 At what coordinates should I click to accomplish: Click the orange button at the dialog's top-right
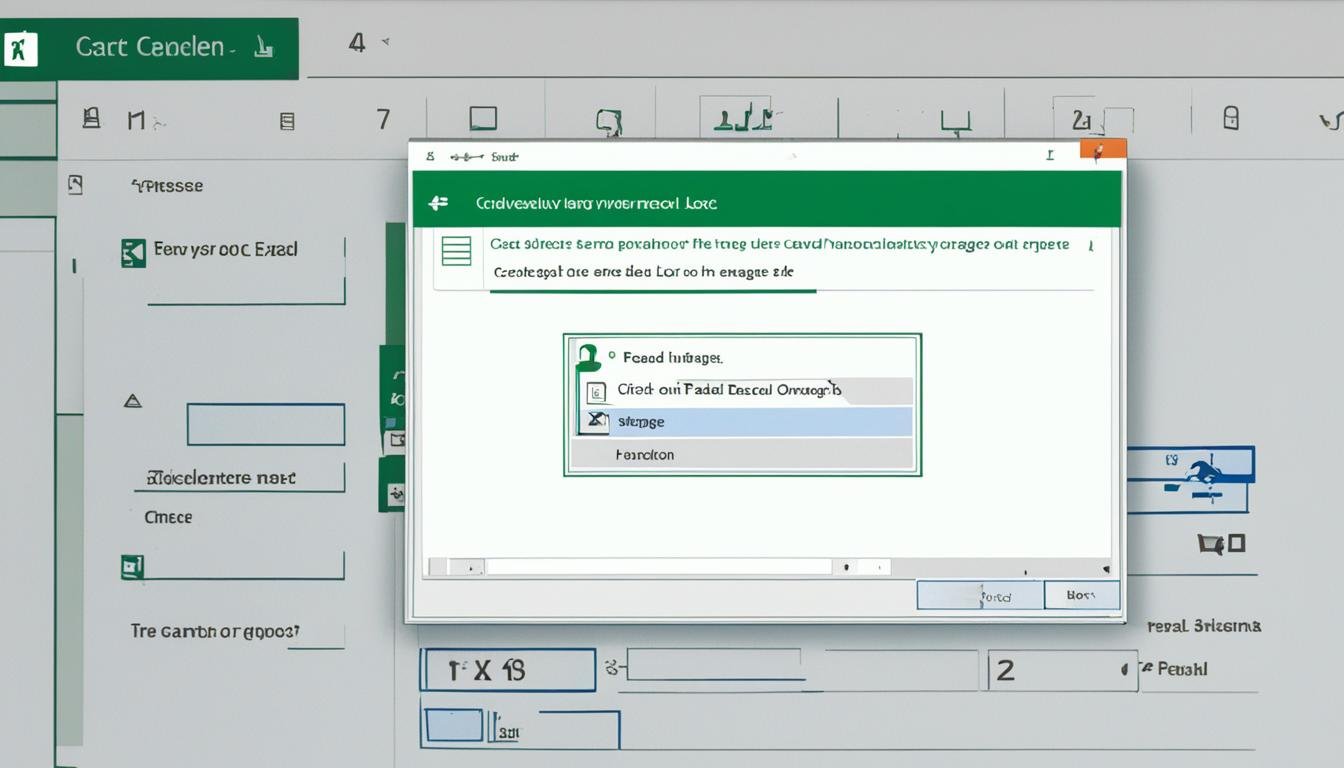pos(1103,150)
